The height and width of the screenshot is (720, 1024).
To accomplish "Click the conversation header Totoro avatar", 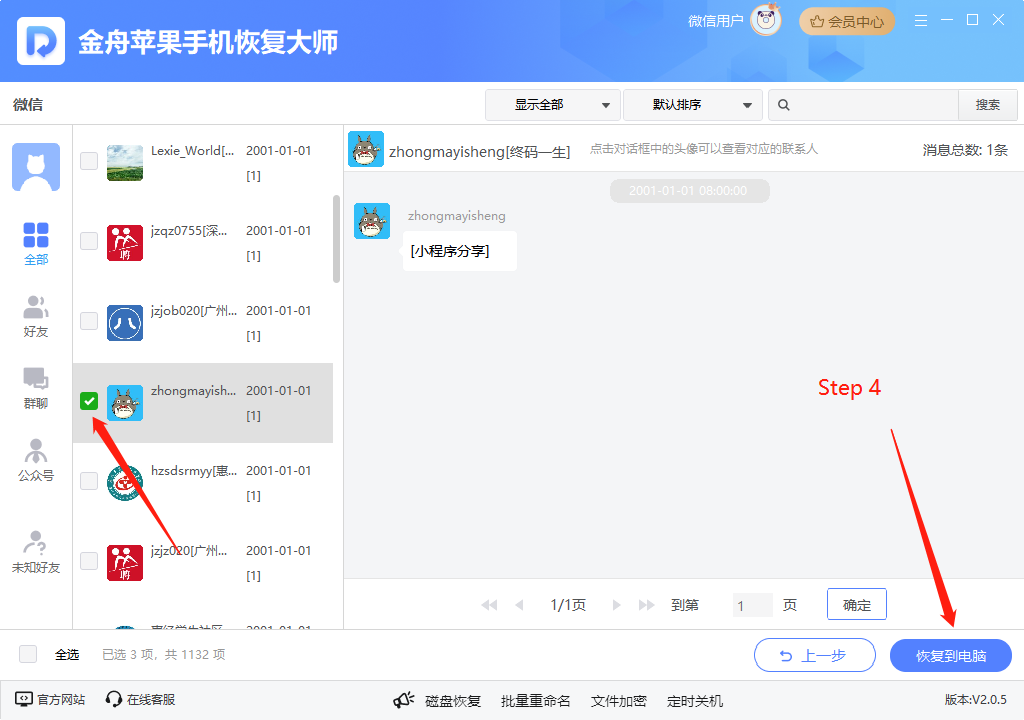I will (366, 149).
